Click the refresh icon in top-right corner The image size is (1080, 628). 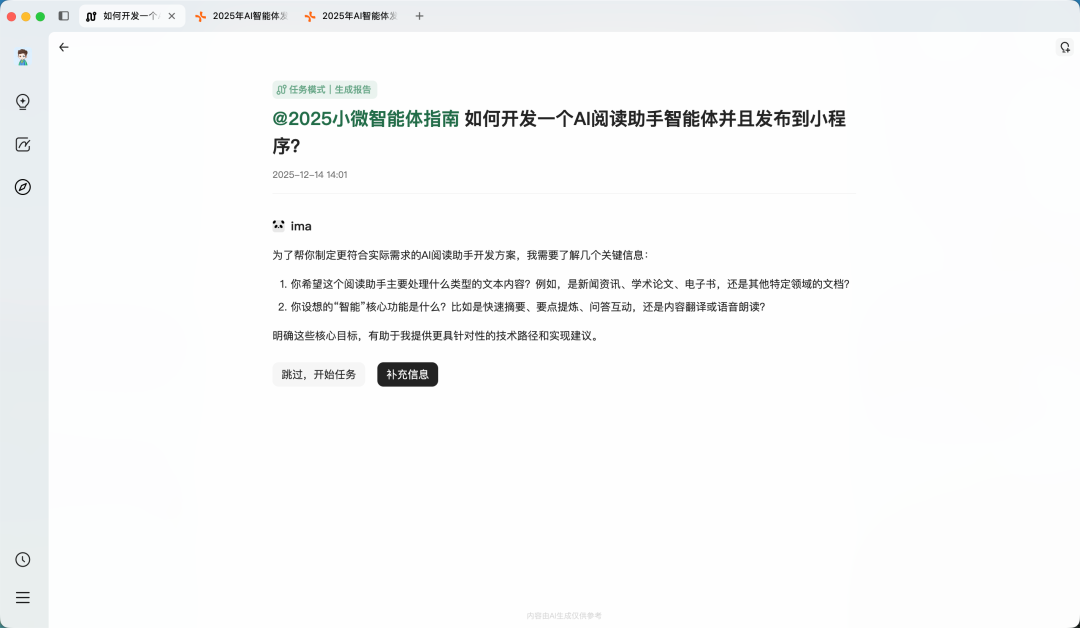(1063, 47)
